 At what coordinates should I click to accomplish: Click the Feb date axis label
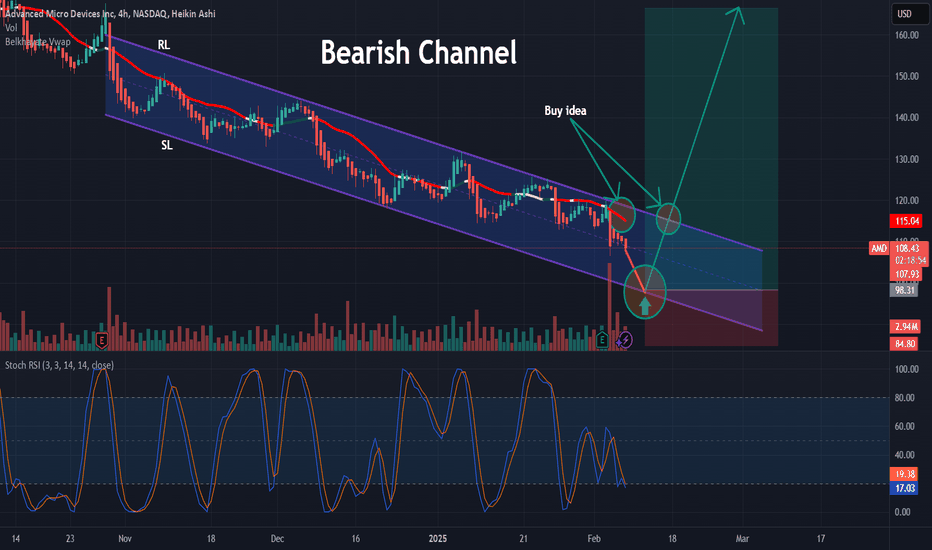(594, 539)
